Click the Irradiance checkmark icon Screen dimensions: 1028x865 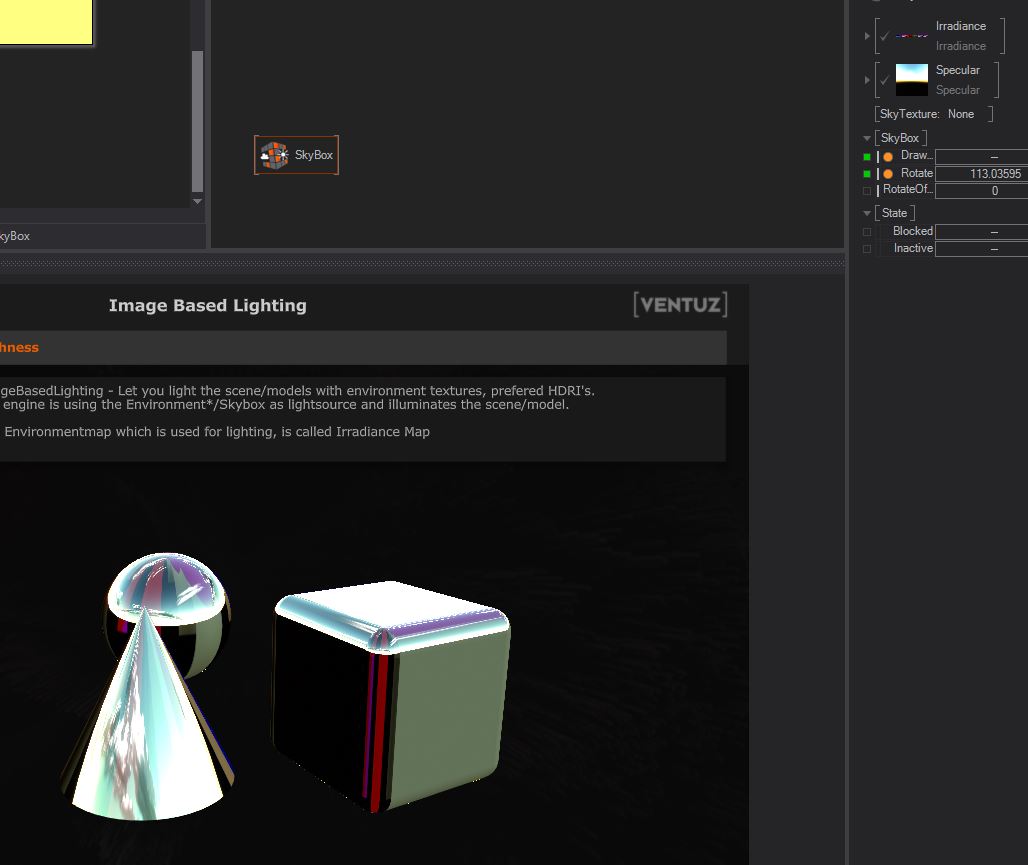coord(884,36)
